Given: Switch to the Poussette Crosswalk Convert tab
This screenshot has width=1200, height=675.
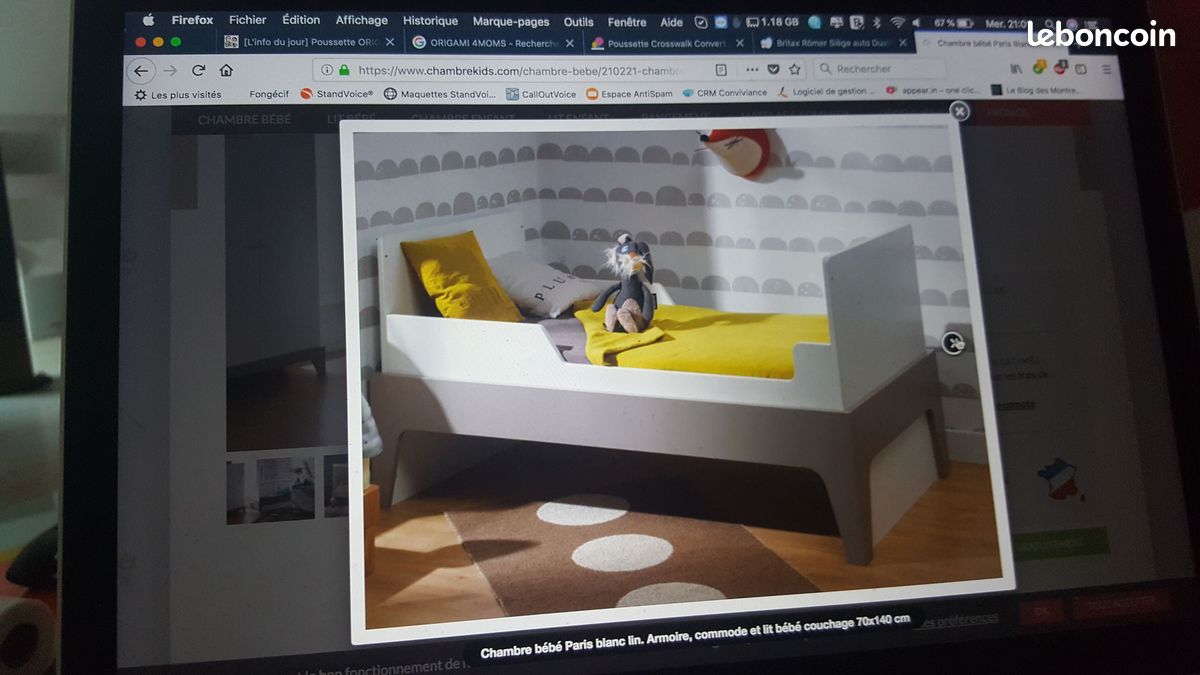Looking at the screenshot, I should [667, 43].
